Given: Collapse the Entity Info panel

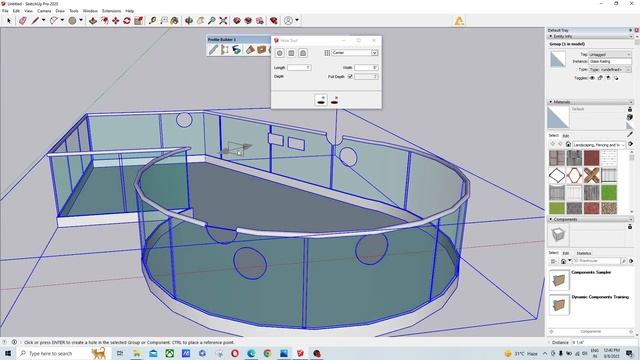Looking at the screenshot, I should 551,36.
